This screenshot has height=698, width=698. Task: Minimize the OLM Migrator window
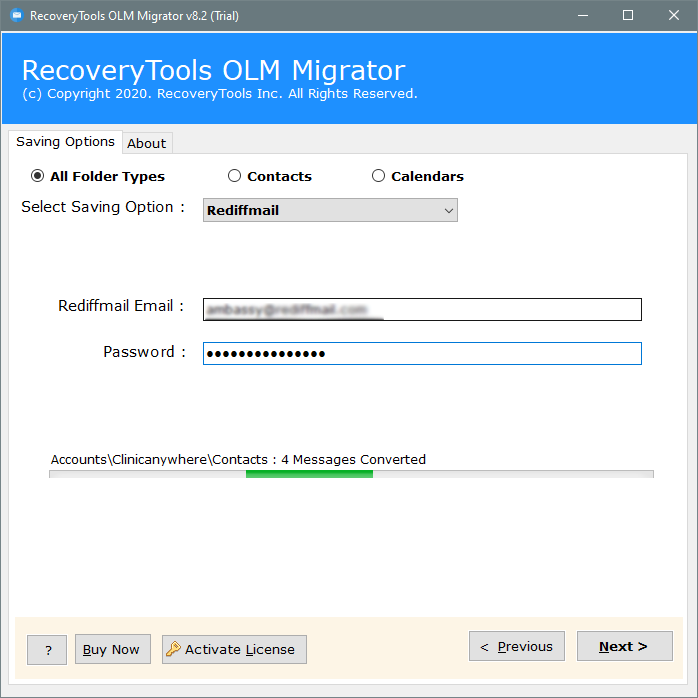pos(583,16)
